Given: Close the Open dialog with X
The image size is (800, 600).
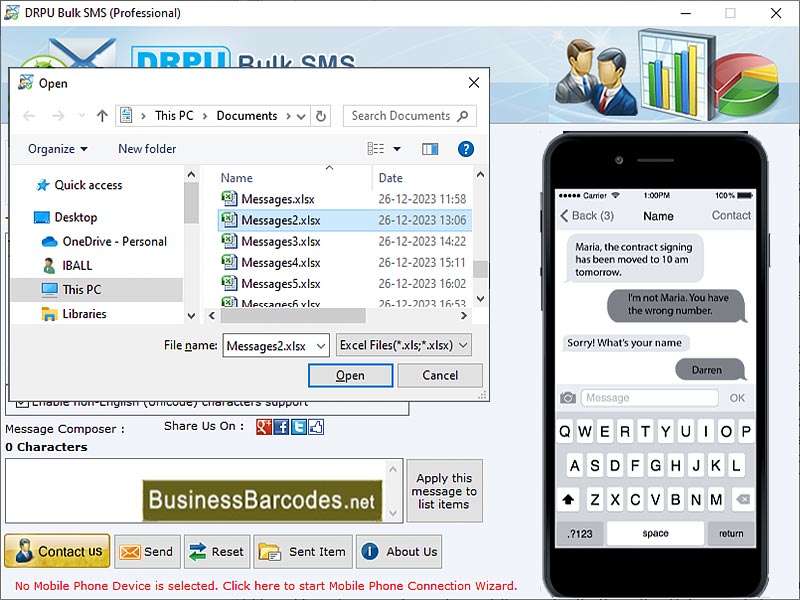Looking at the screenshot, I should [473, 83].
